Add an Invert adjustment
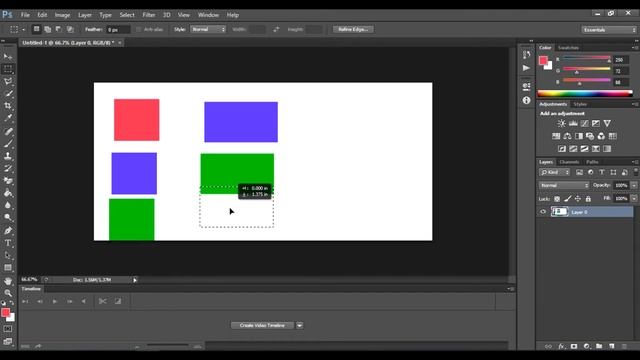Screen dimensions: 640x360 pyautogui.click(x=562, y=149)
